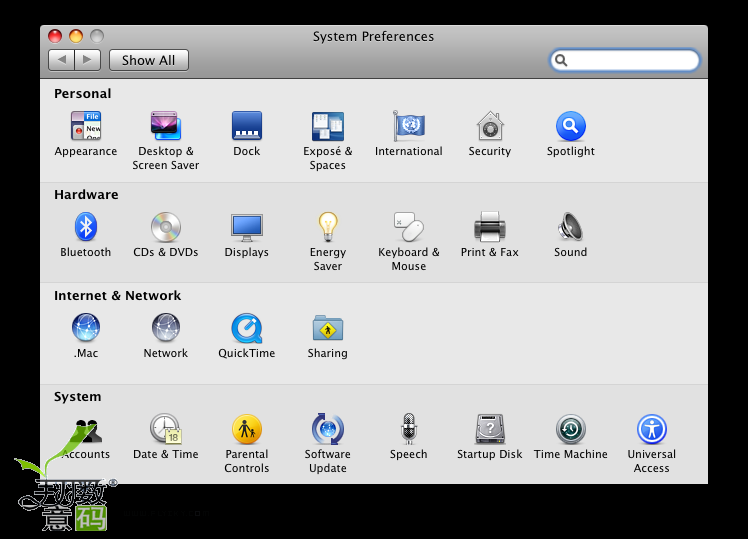Focus the Spotlight search field

coord(625,60)
